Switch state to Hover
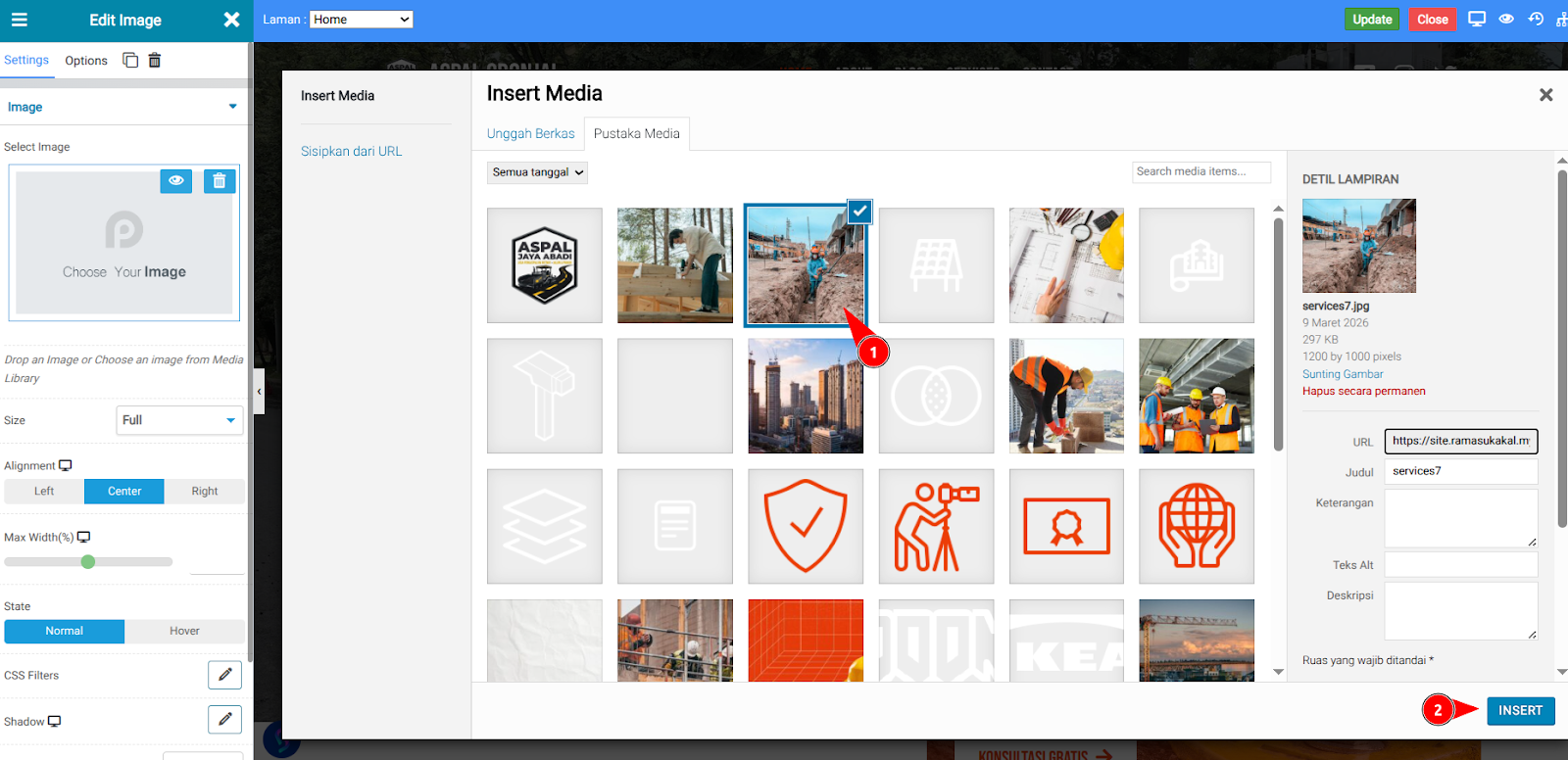 point(184,632)
